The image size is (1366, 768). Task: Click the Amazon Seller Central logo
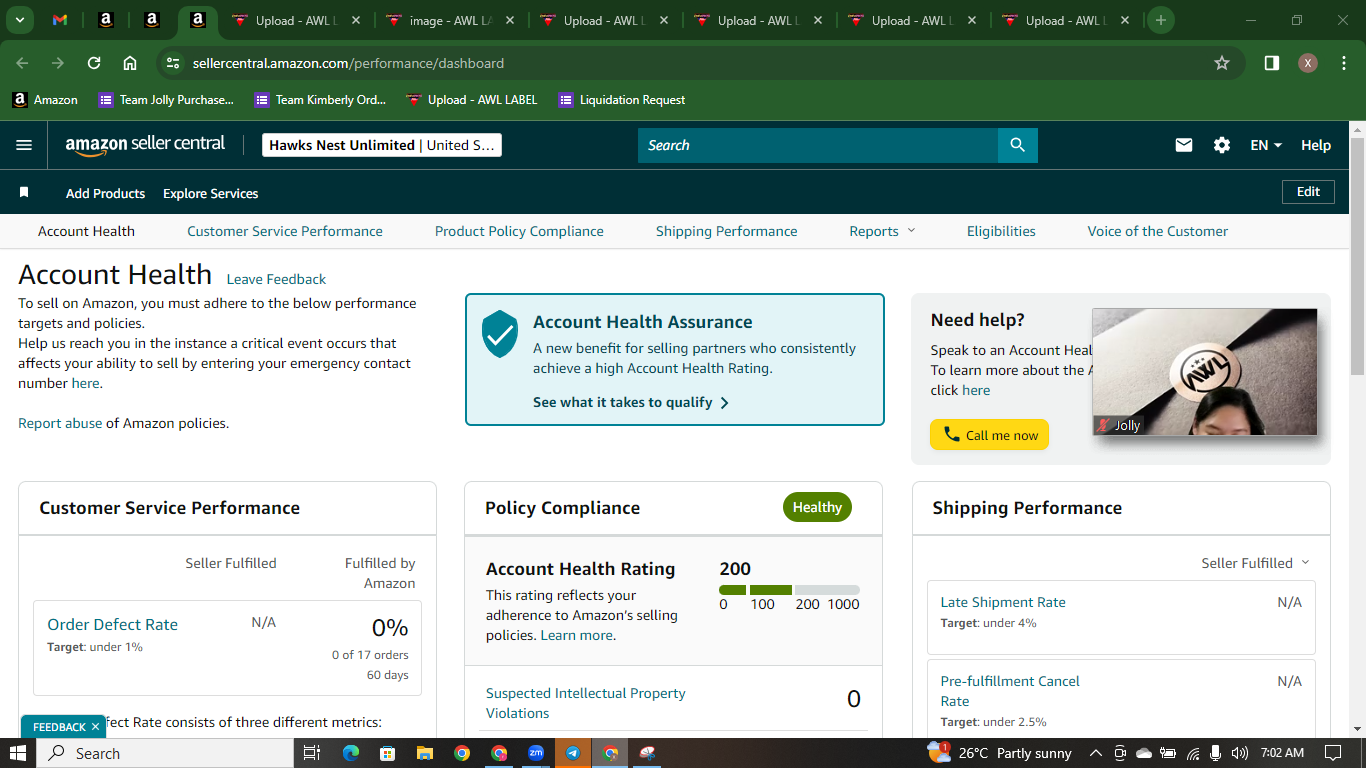pos(145,145)
